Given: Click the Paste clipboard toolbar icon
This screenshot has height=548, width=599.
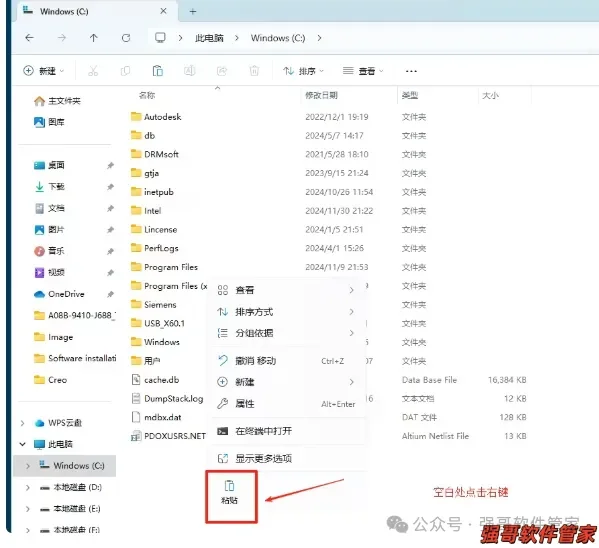Looking at the screenshot, I should 157,71.
